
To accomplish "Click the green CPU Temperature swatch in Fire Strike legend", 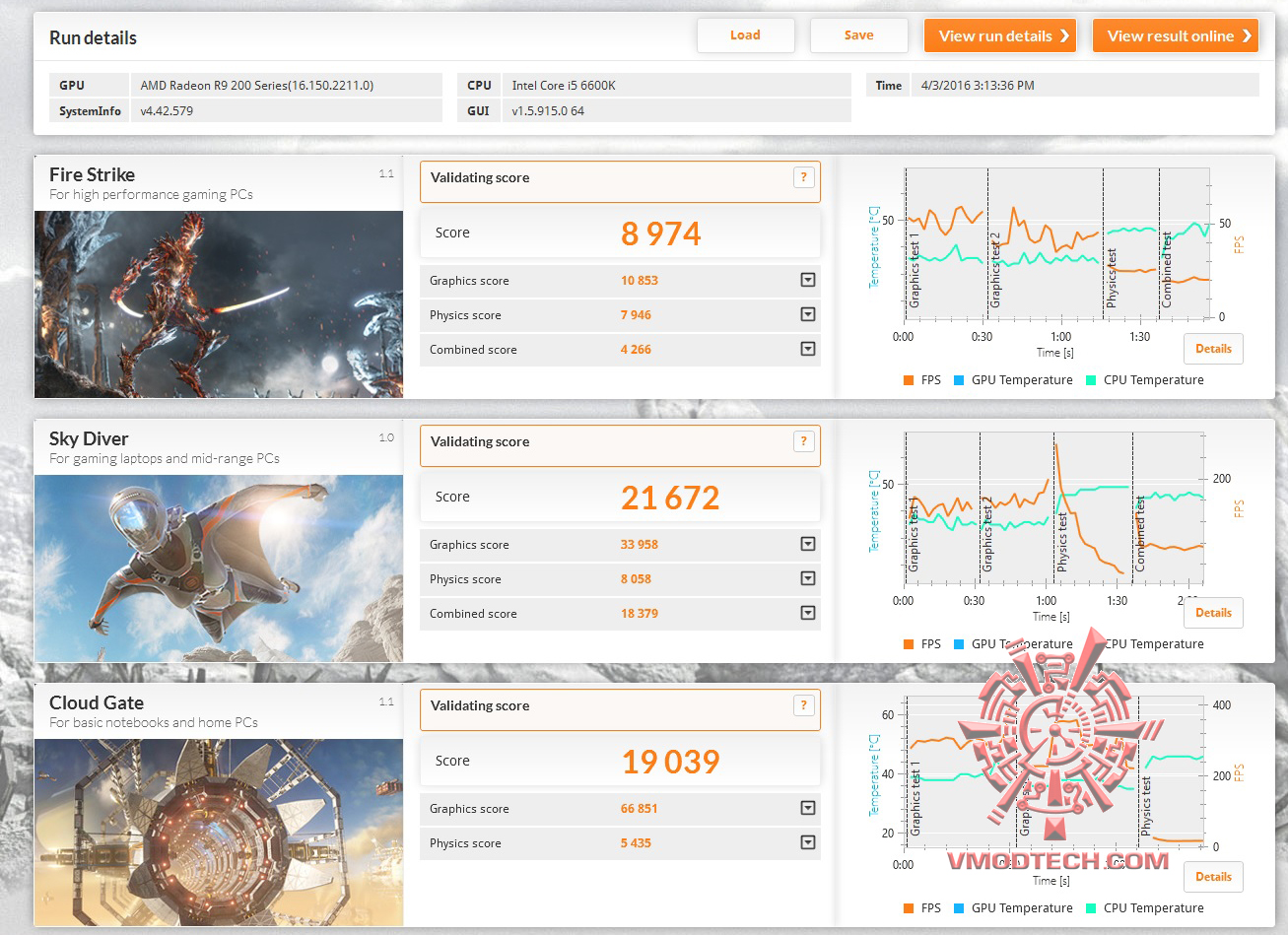I will coord(1091,380).
